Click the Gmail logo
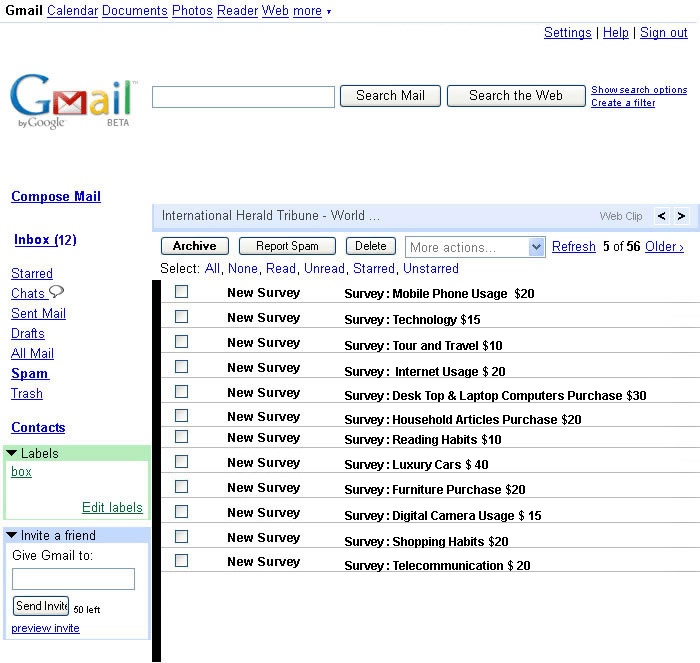The image size is (700, 663). click(x=72, y=100)
